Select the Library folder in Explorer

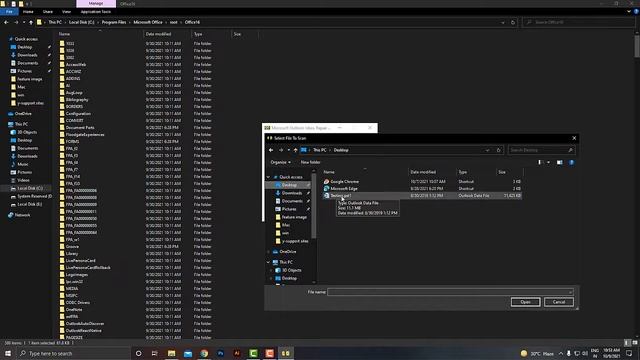(72, 254)
